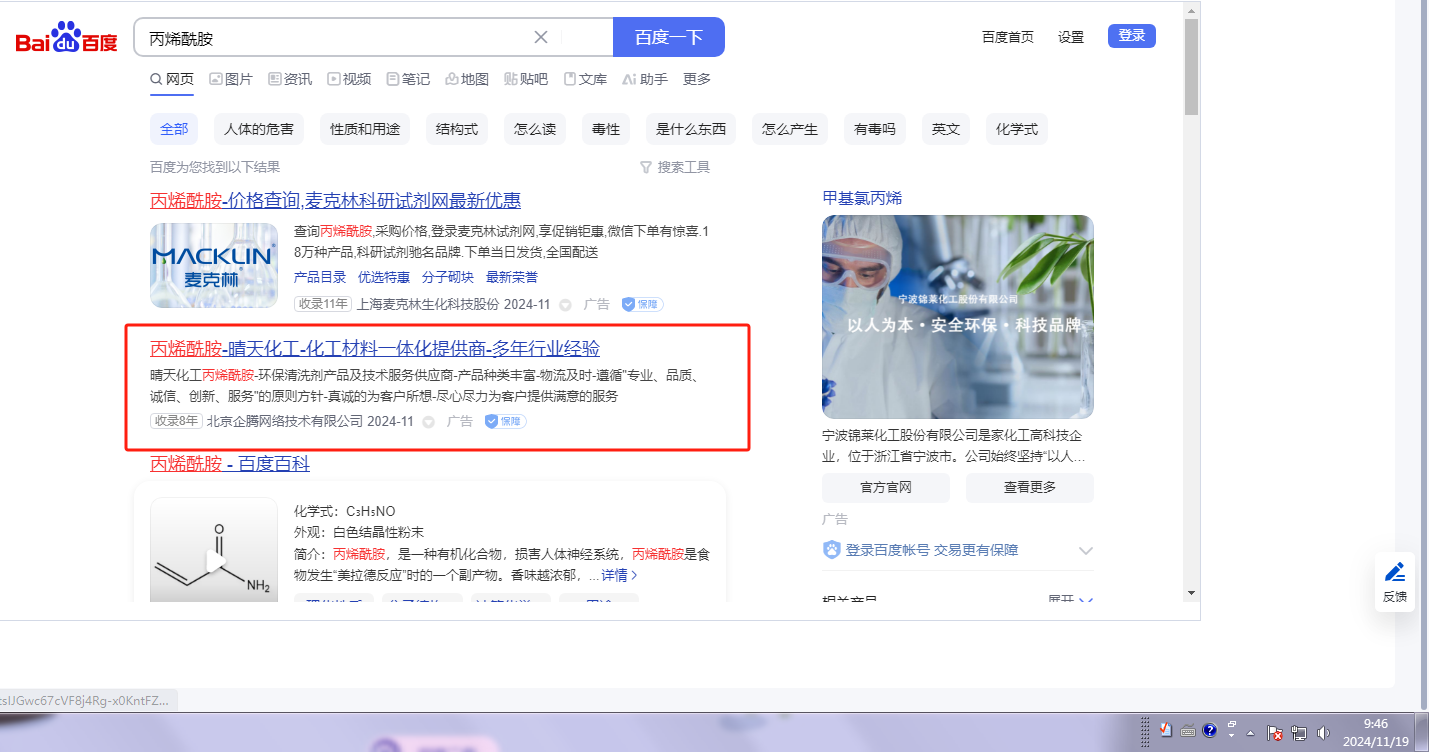Click the Baidu logo
The height and width of the screenshot is (752, 1429).
66,38
